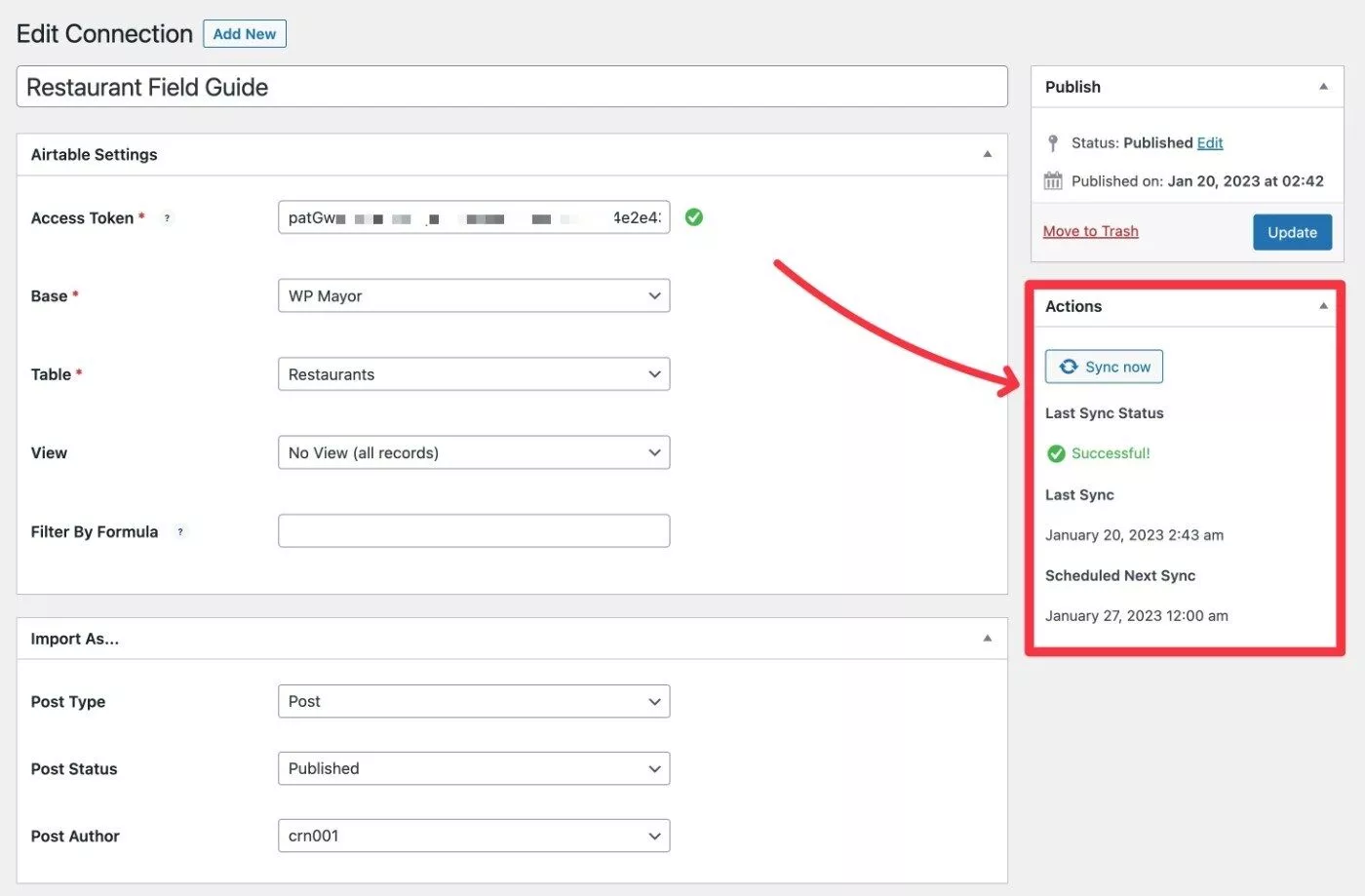
Task: Collapse the Airtable Settings panel
Action: (x=987, y=154)
